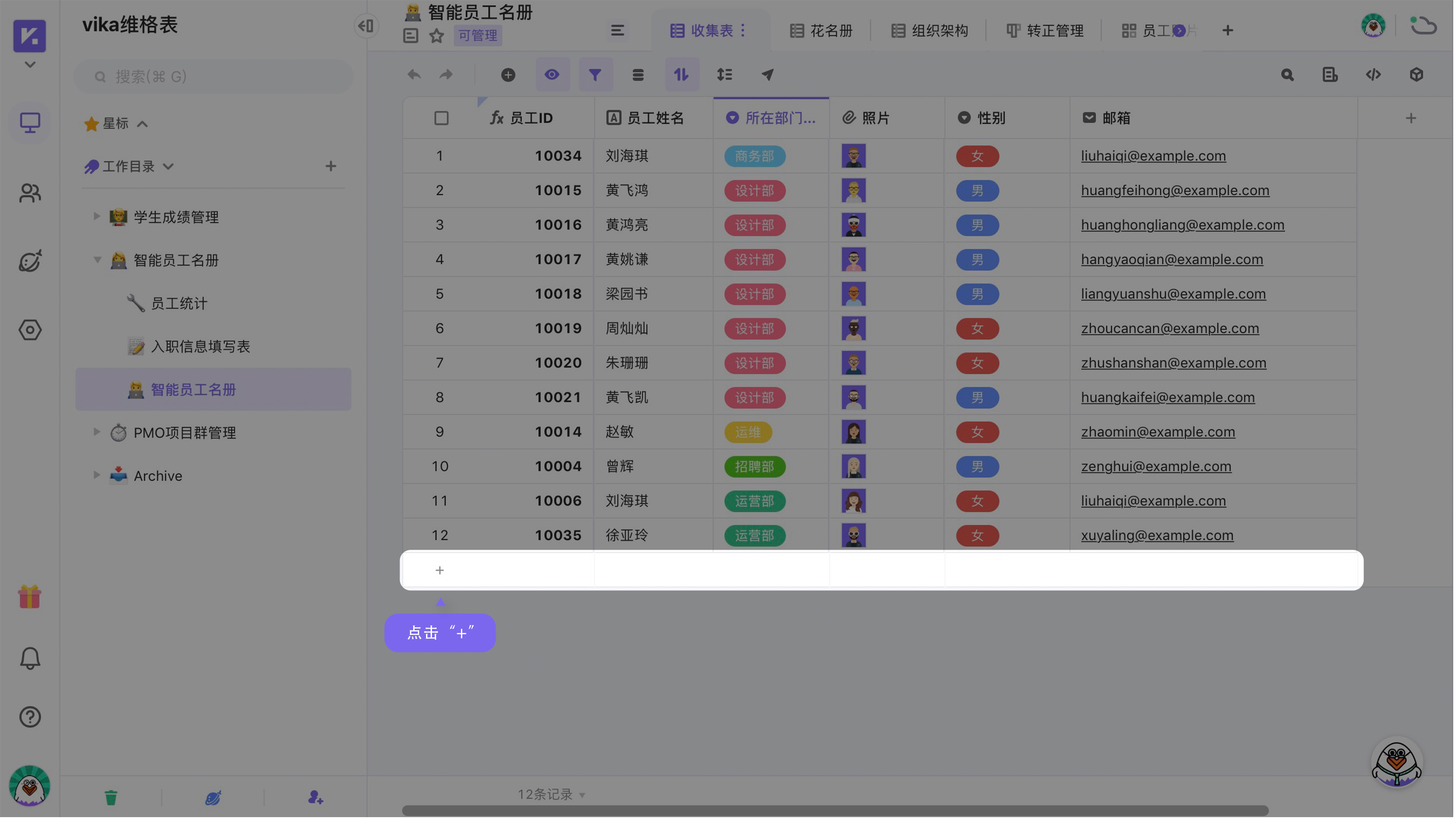Switch to the 组织架构 tab
This screenshot has height=819, width=1456.
(x=929, y=31)
